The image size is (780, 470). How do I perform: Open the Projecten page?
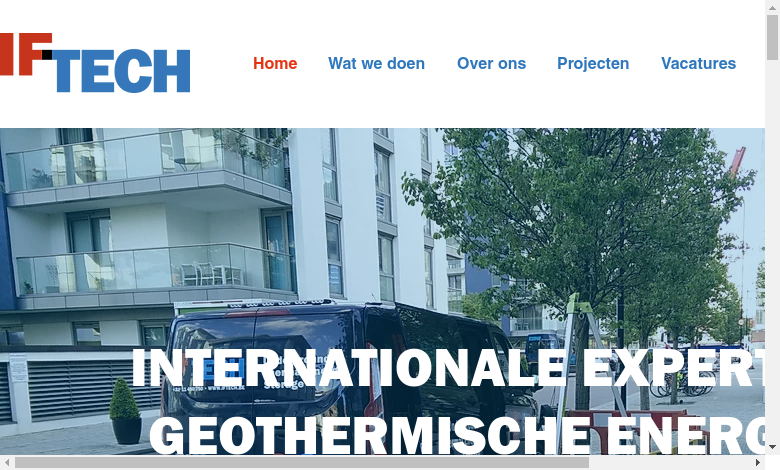click(593, 63)
